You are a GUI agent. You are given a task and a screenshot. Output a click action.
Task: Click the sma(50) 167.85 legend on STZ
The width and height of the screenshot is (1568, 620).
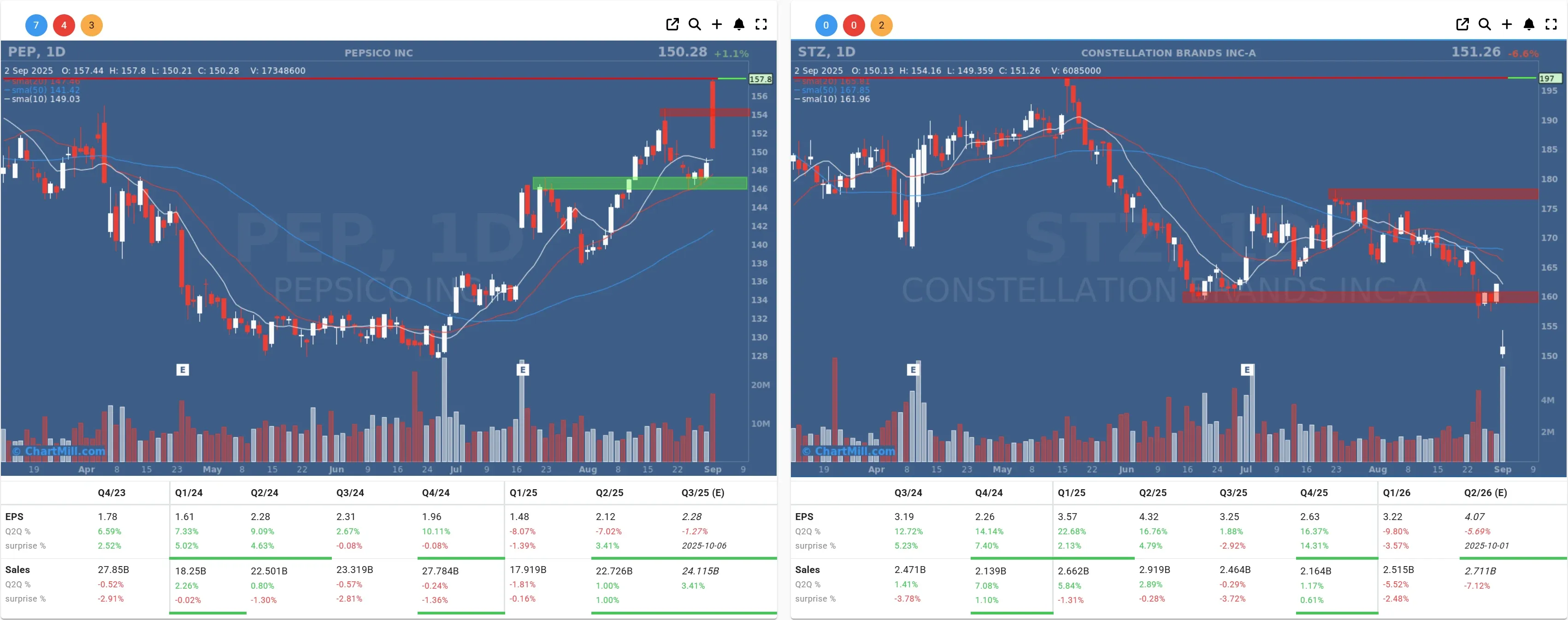pyautogui.click(x=832, y=90)
